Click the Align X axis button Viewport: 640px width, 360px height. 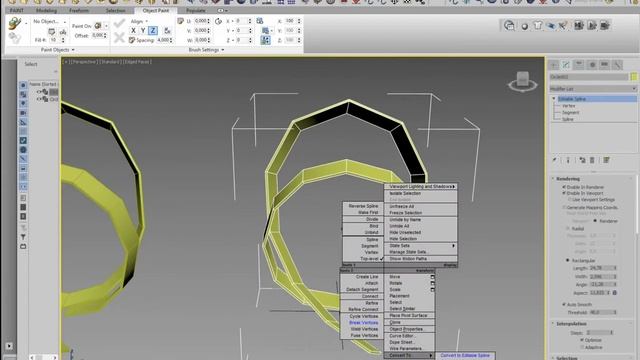[133, 30]
